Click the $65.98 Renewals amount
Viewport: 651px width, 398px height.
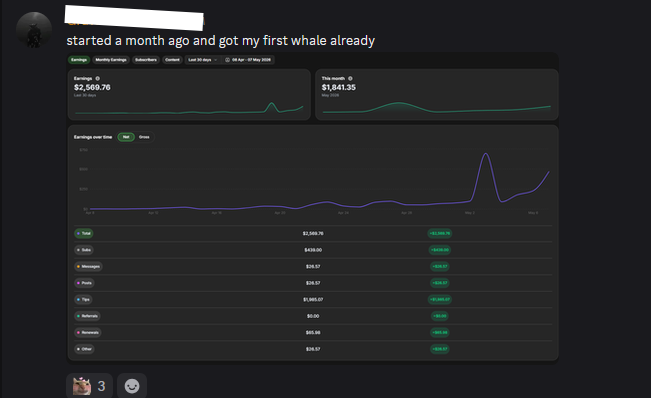(x=313, y=332)
